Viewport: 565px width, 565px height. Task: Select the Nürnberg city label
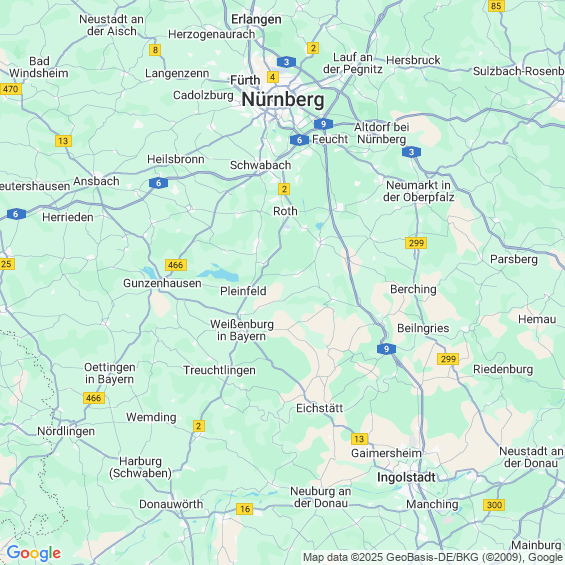(x=283, y=99)
